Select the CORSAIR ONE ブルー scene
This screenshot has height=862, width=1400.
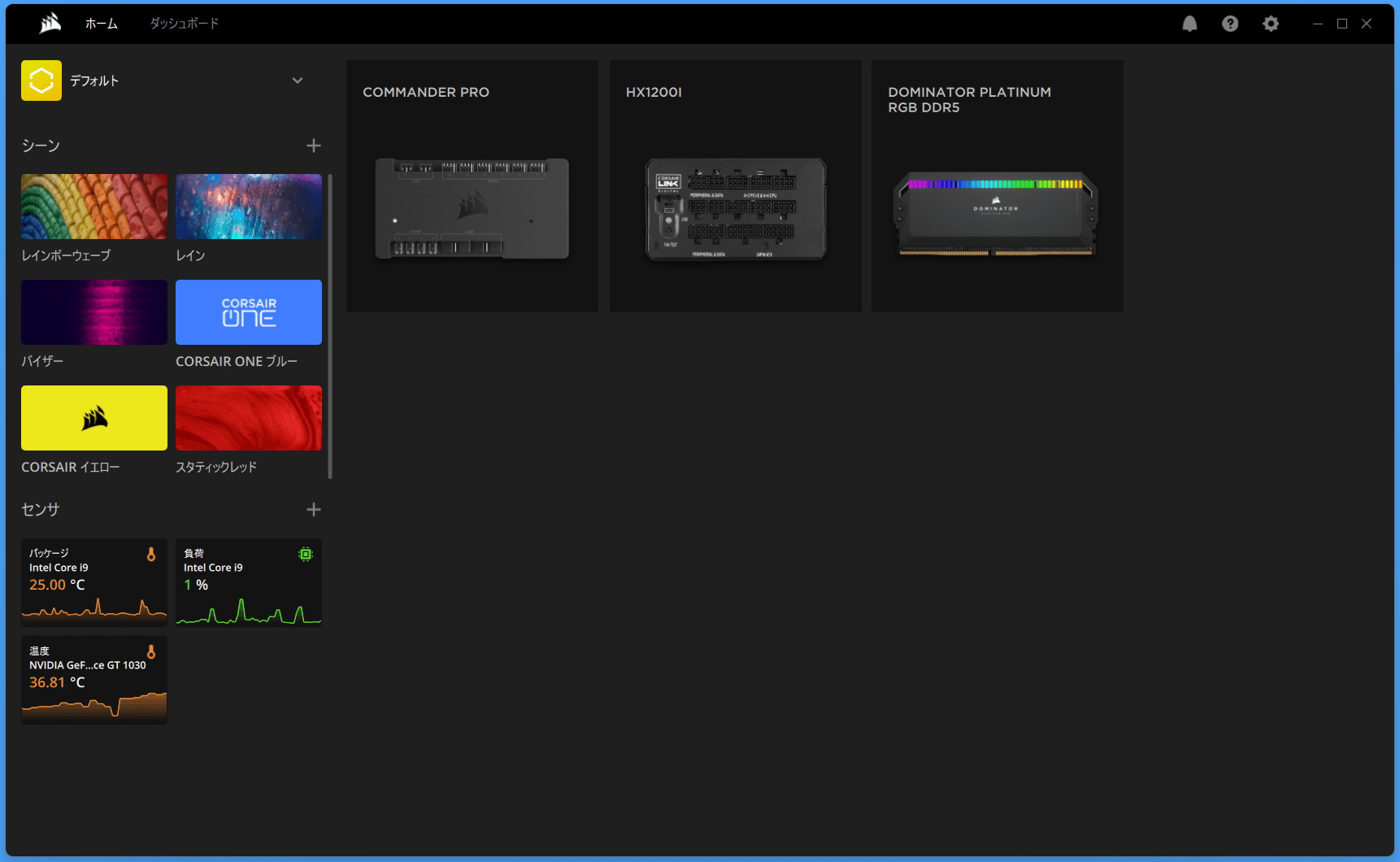pyautogui.click(x=249, y=312)
